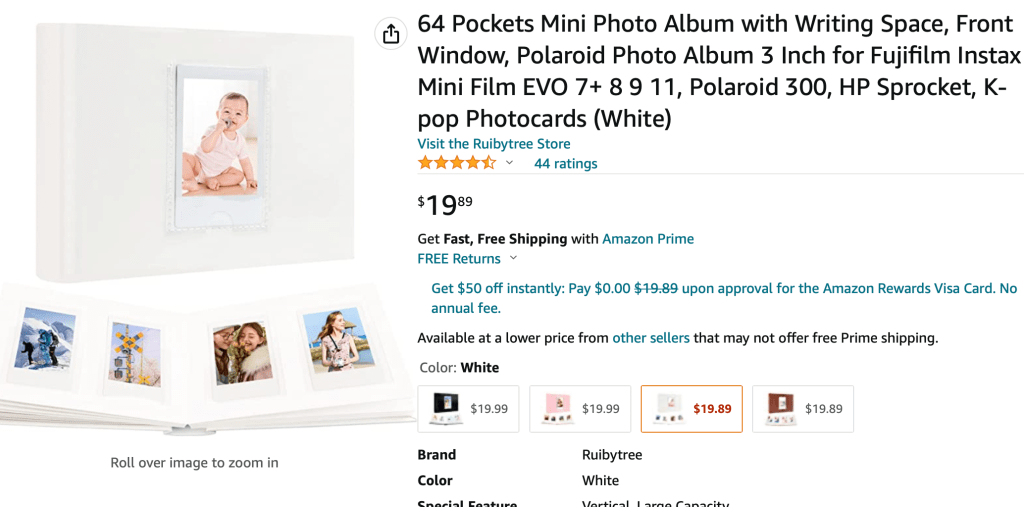This screenshot has width=1024, height=507.
Task: Click the large $19.89 price
Action: pos(445,205)
